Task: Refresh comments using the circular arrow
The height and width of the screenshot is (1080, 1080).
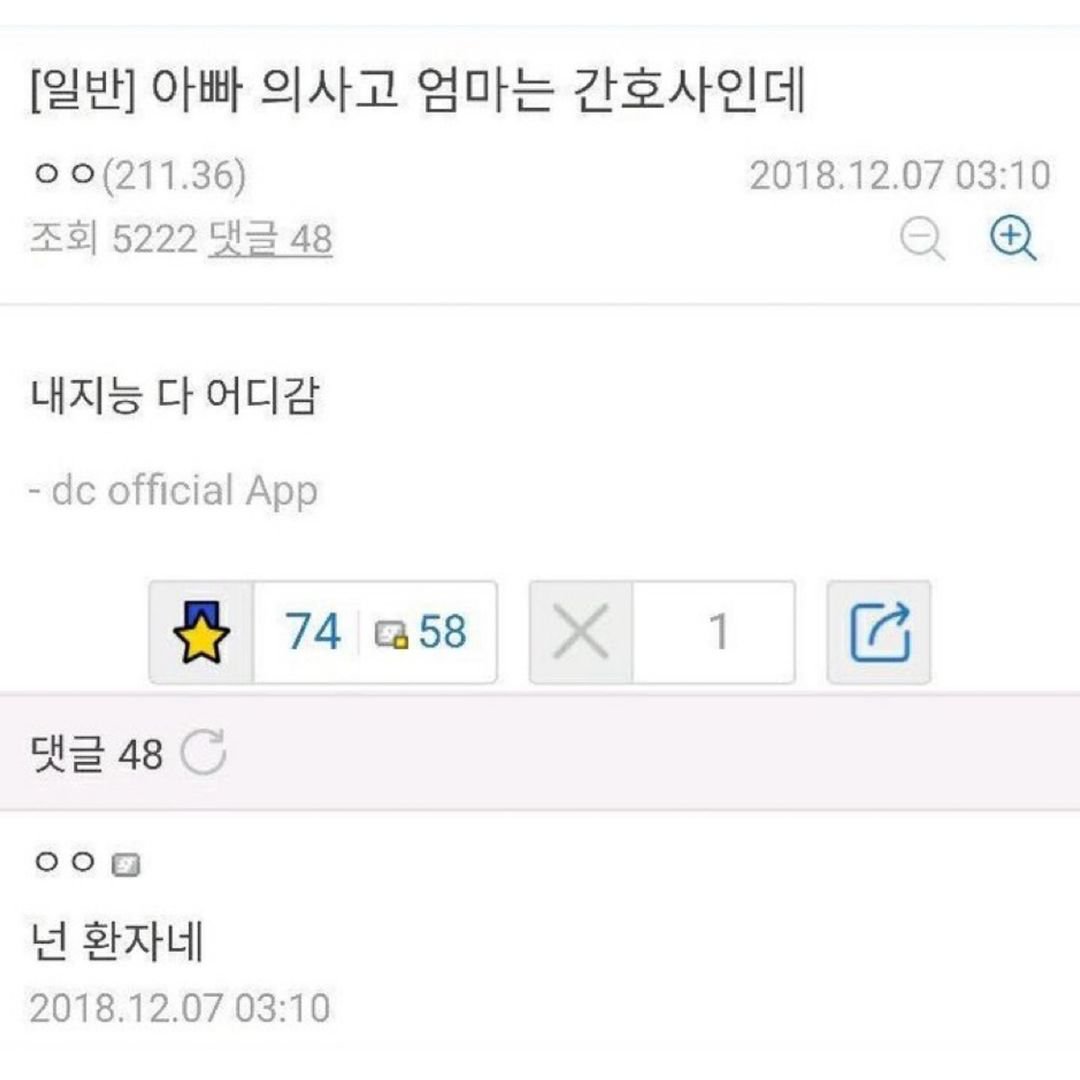Action: pos(203,752)
